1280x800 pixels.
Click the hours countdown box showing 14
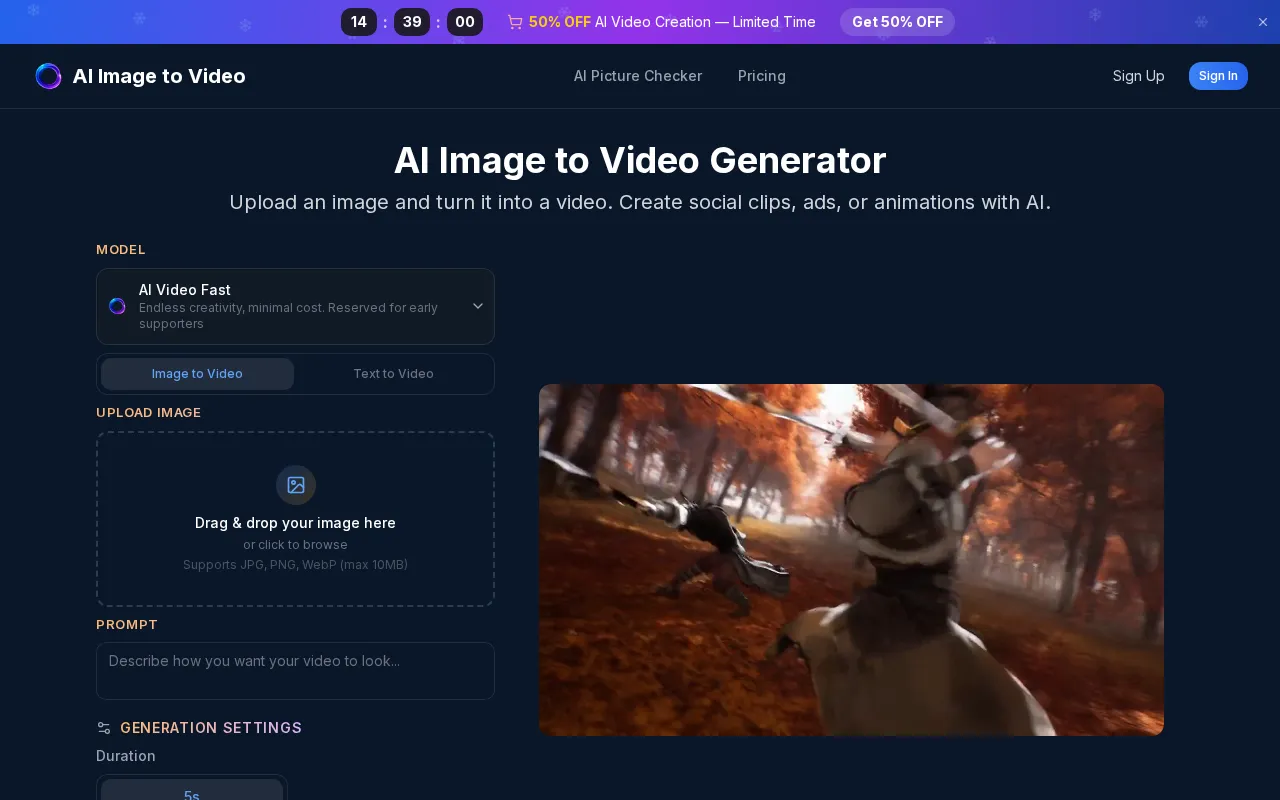[359, 22]
